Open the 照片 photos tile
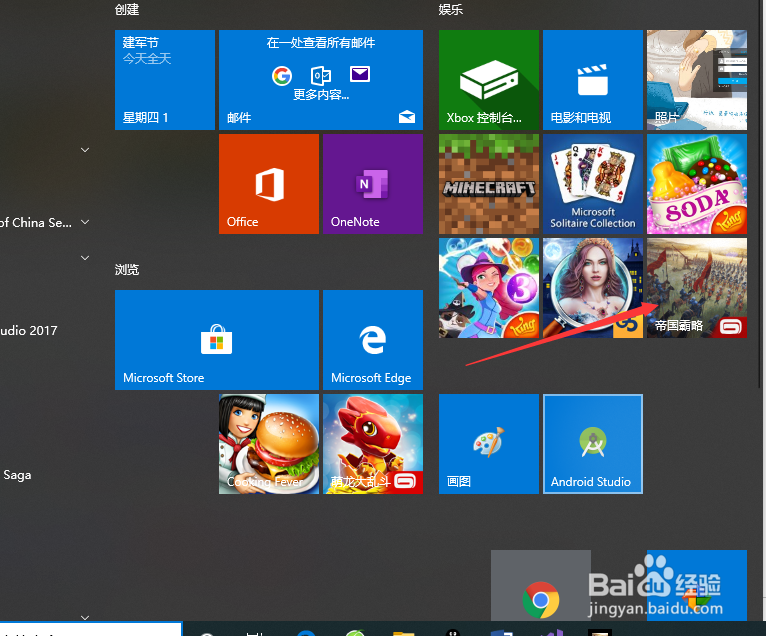Screen dimensions: 766x636 [697, 80]
